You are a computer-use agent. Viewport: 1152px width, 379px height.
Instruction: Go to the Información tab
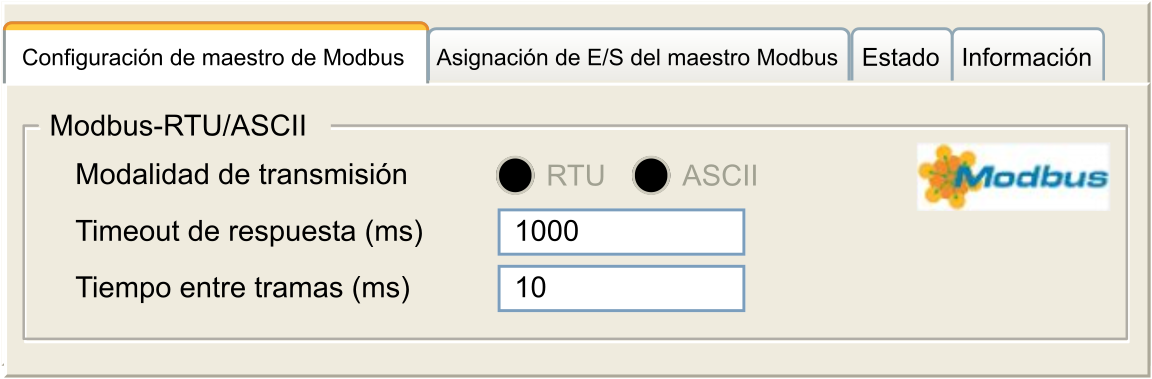point(1027,57)
